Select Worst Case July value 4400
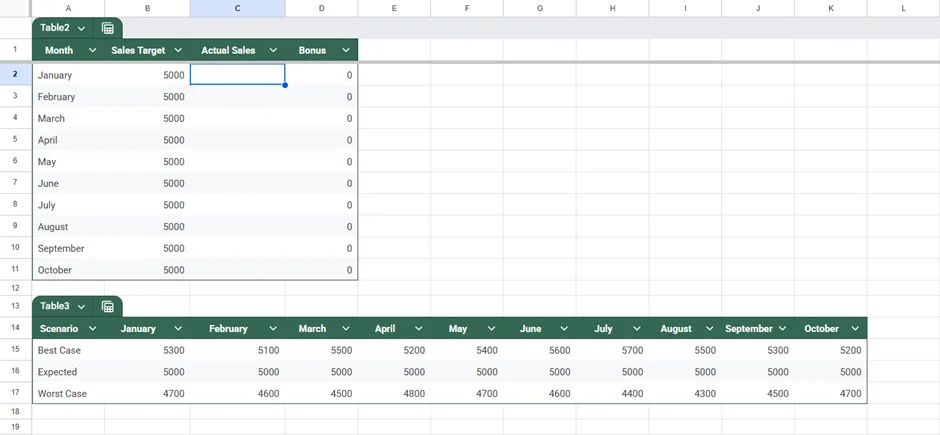The height and width of the screenshot is (435, 940). [613, 393]
